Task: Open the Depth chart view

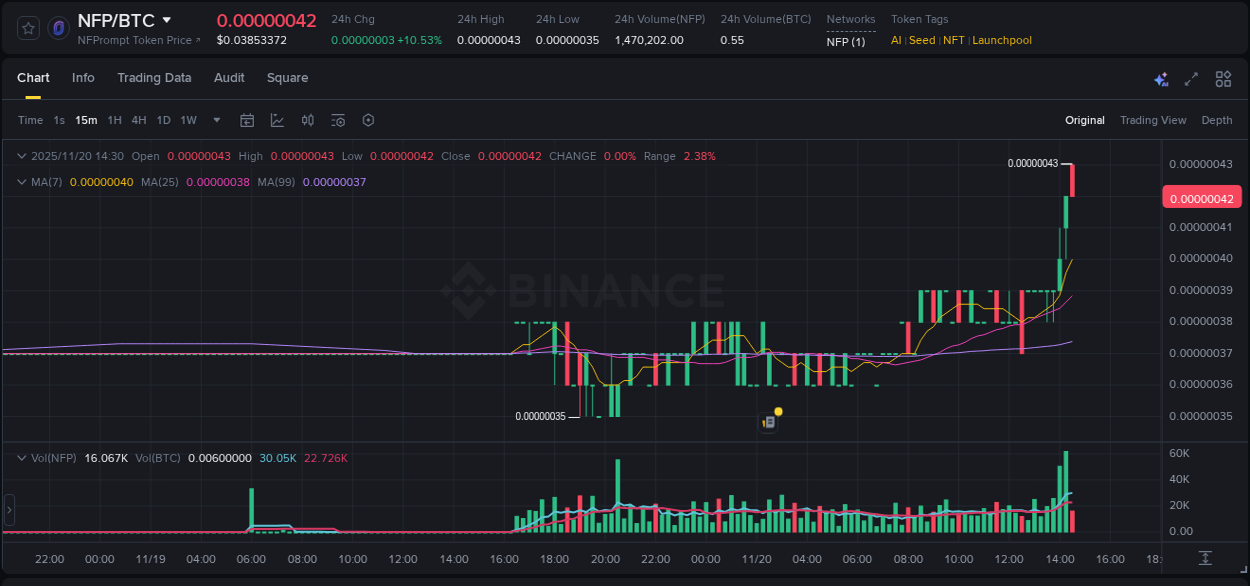Action: [1217, 120]
